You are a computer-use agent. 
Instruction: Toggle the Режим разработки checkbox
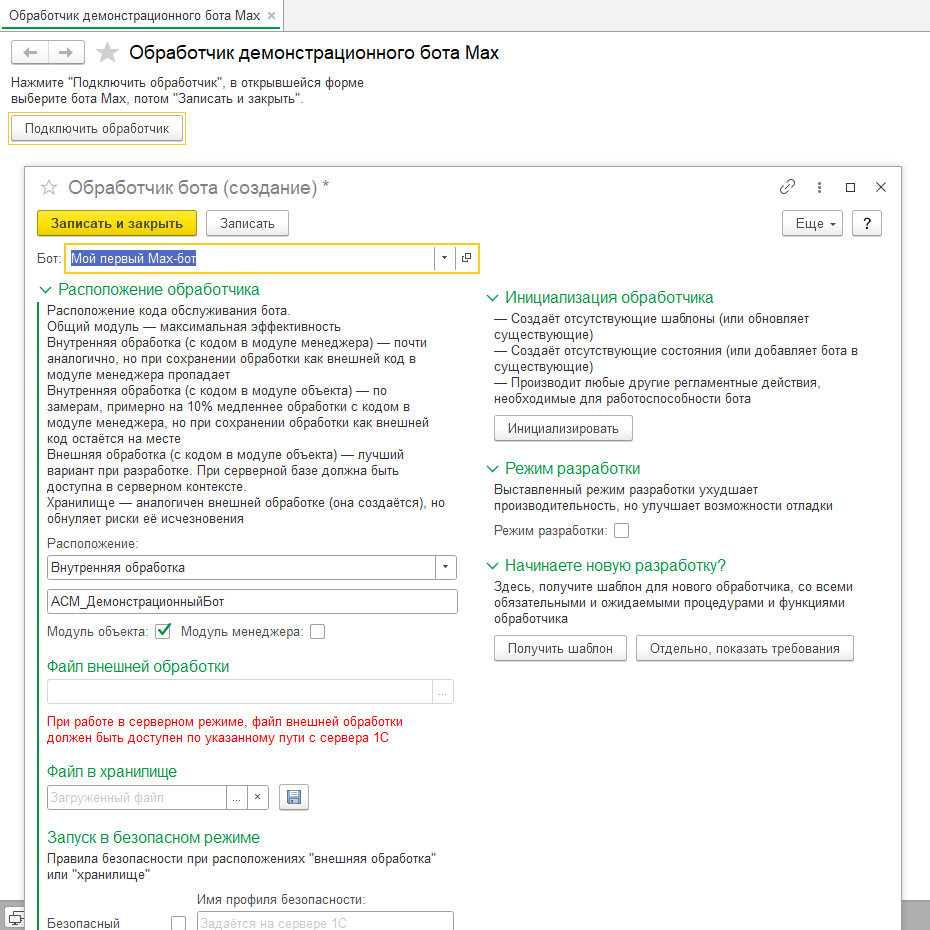pyautogui.click(x=621, y=530)
